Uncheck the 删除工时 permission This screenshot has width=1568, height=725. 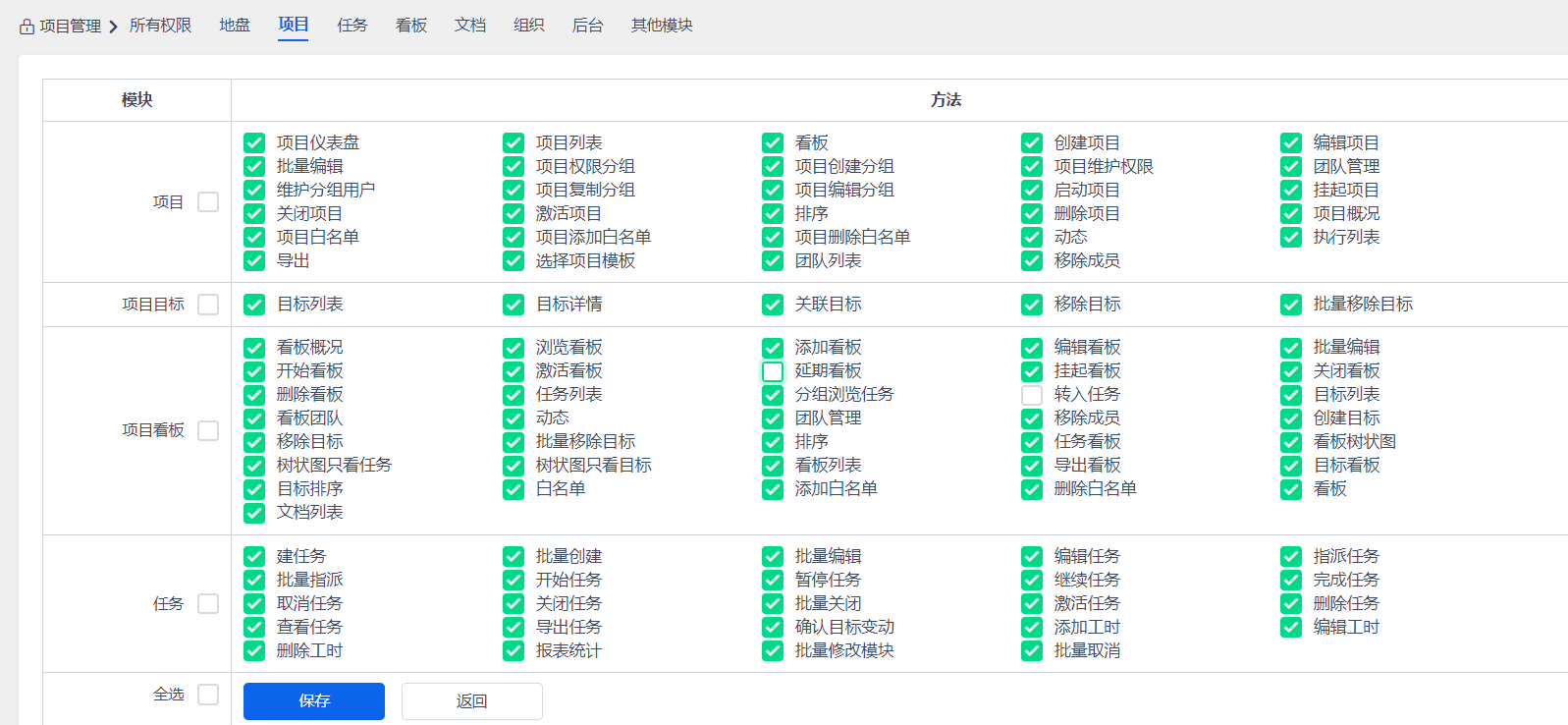tap(254, 651)
